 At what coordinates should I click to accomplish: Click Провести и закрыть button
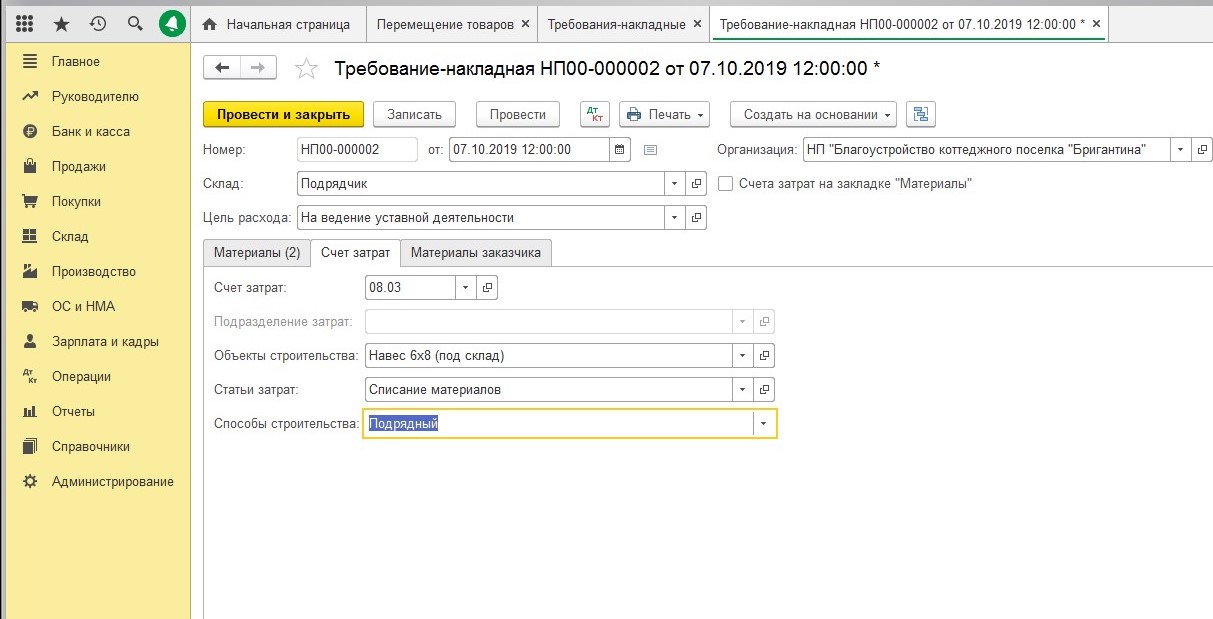pos(283,114)
